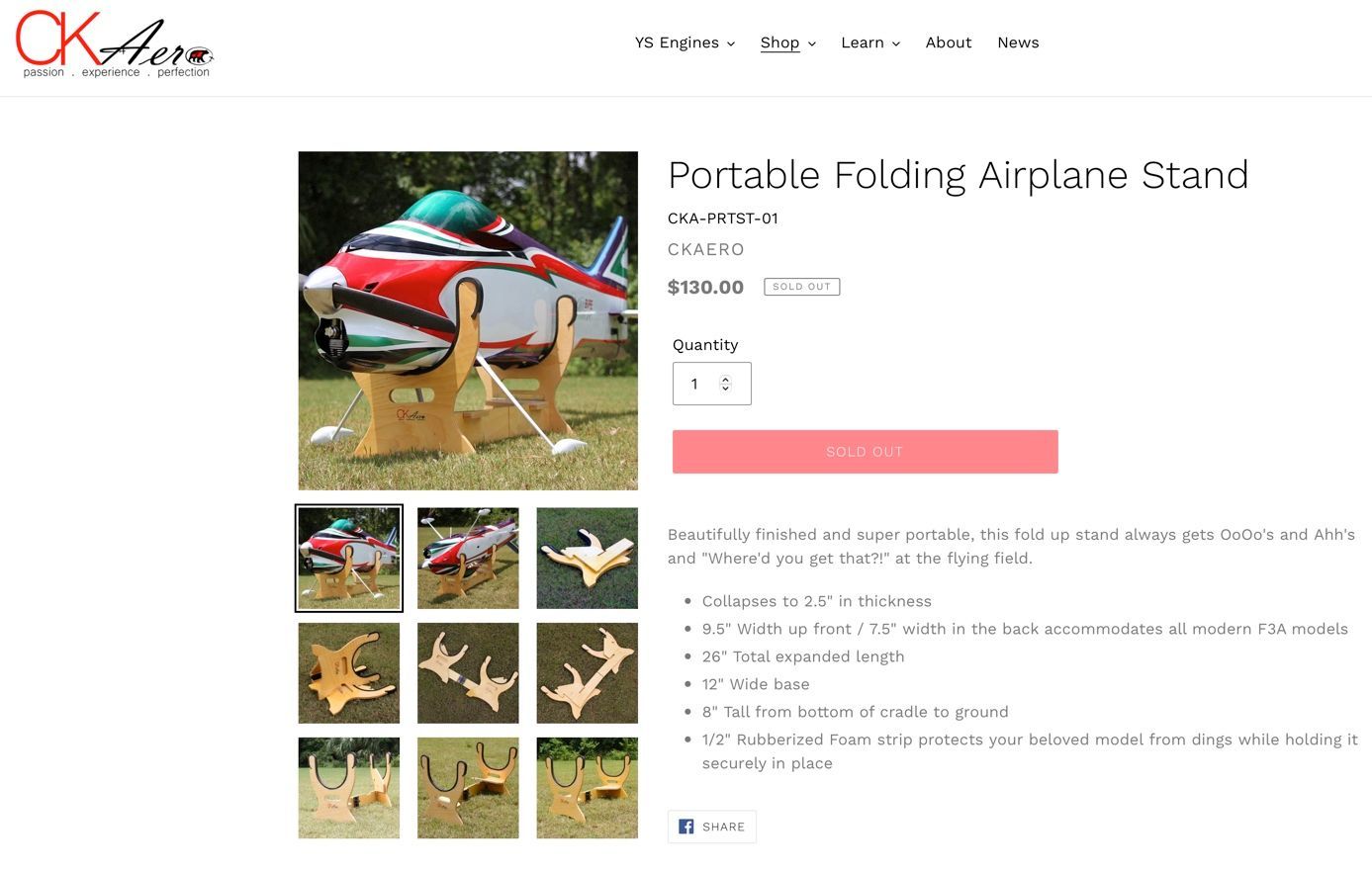Click the large main product image

[468, 320]
